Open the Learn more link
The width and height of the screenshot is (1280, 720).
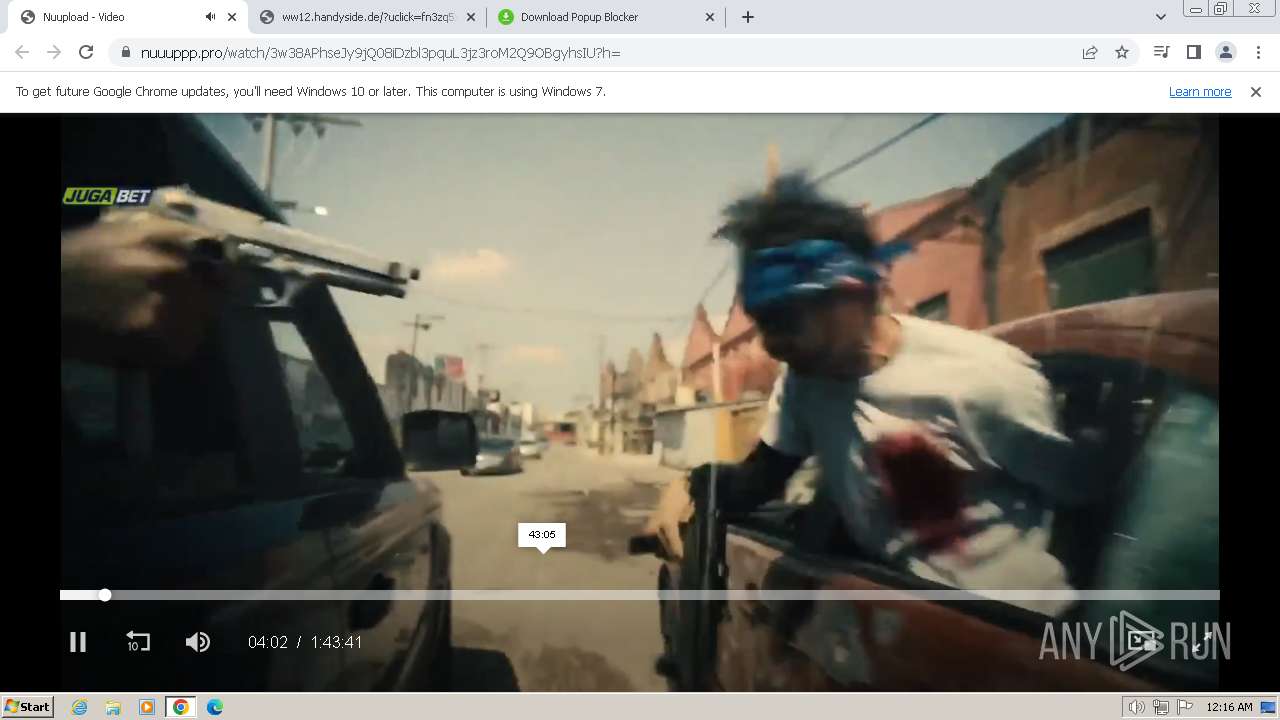(x=1200, y=91)
